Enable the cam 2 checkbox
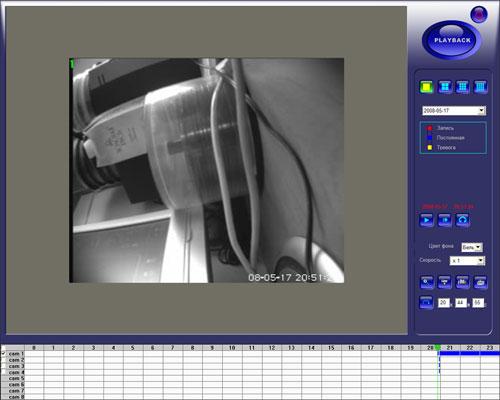Viewport: 500px width, 400px height. [4, 360]
